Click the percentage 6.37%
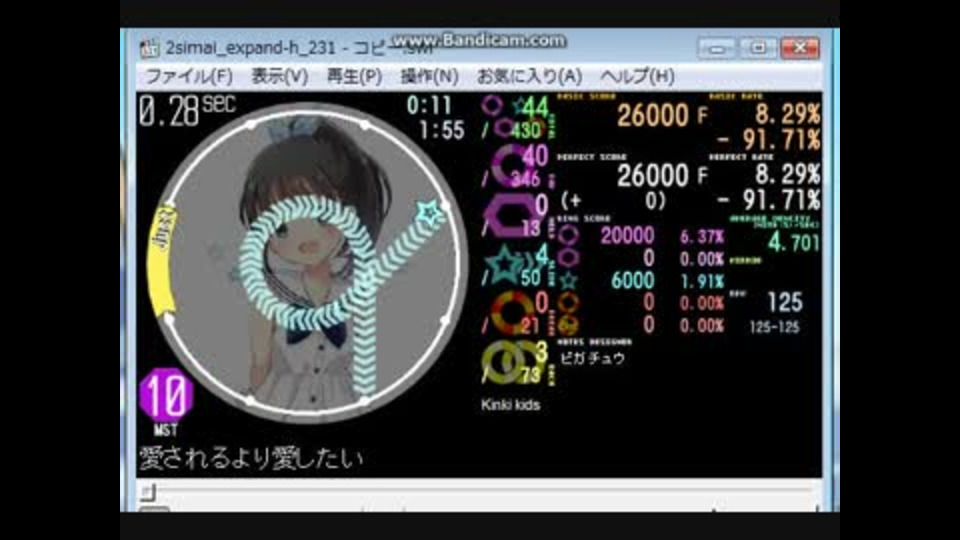This screenshot has height=540, width=960. point(702,236)
